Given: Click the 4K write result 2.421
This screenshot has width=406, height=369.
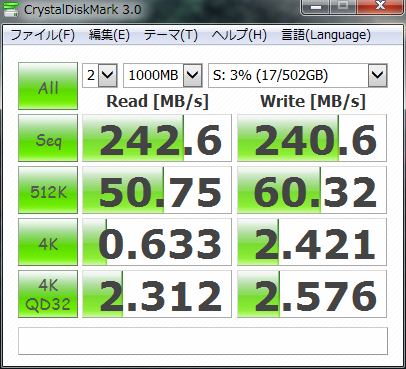Looking at the screenshot, I should click(312, 242).
